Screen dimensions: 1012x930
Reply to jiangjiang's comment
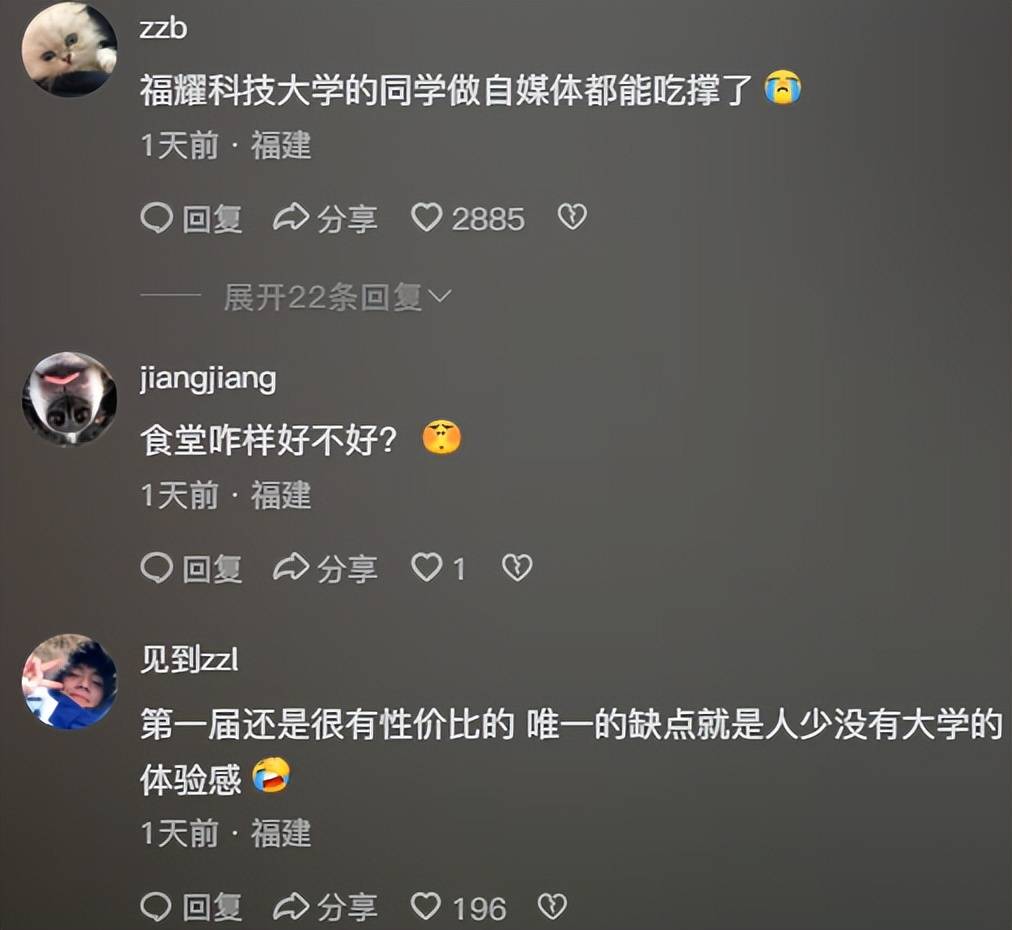[192, 569]
